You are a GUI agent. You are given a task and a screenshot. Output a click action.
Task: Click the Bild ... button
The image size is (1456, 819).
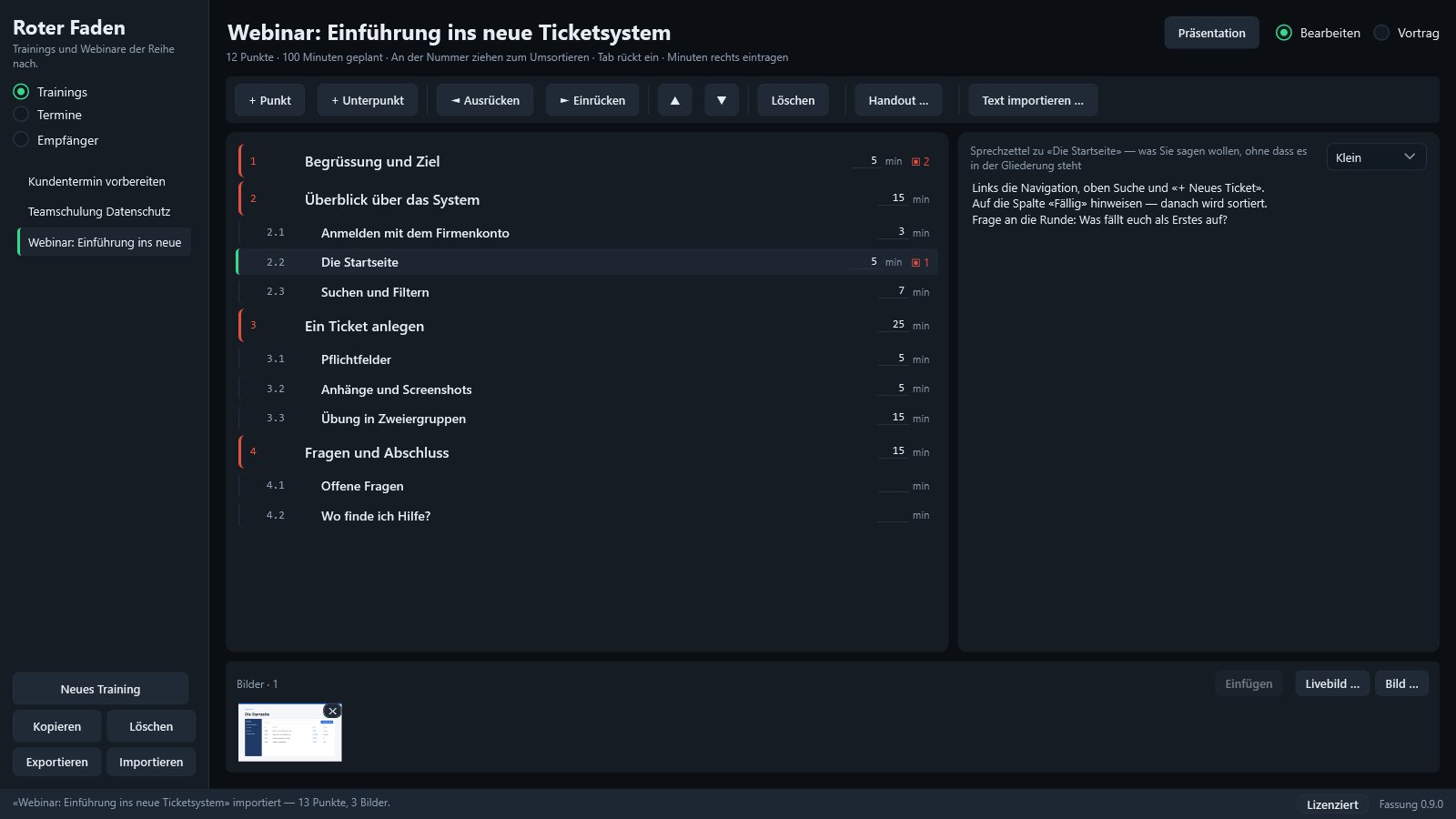pyautogui.click(x=1401, y=683)
